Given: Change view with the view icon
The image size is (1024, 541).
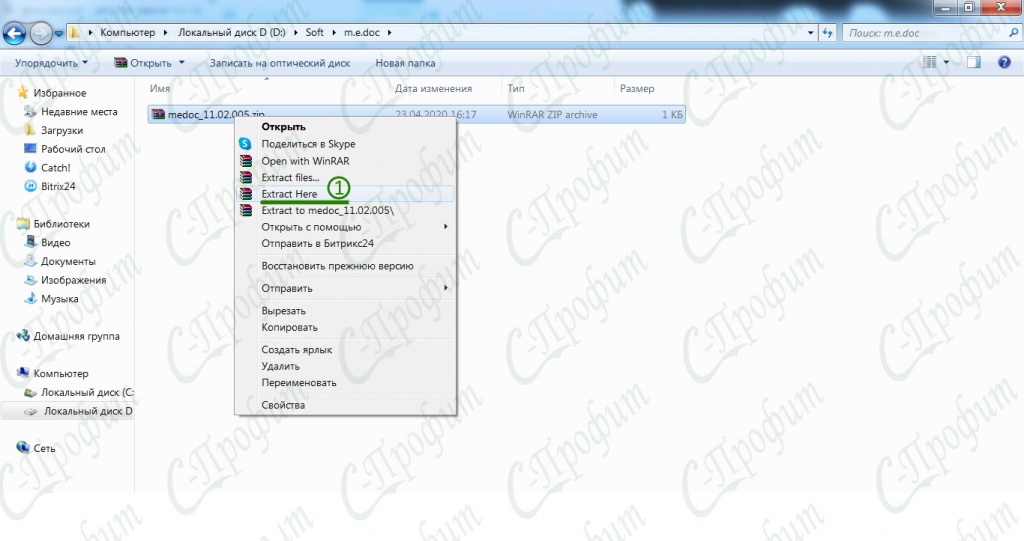Looking at the screenshot, I should 929,62.
